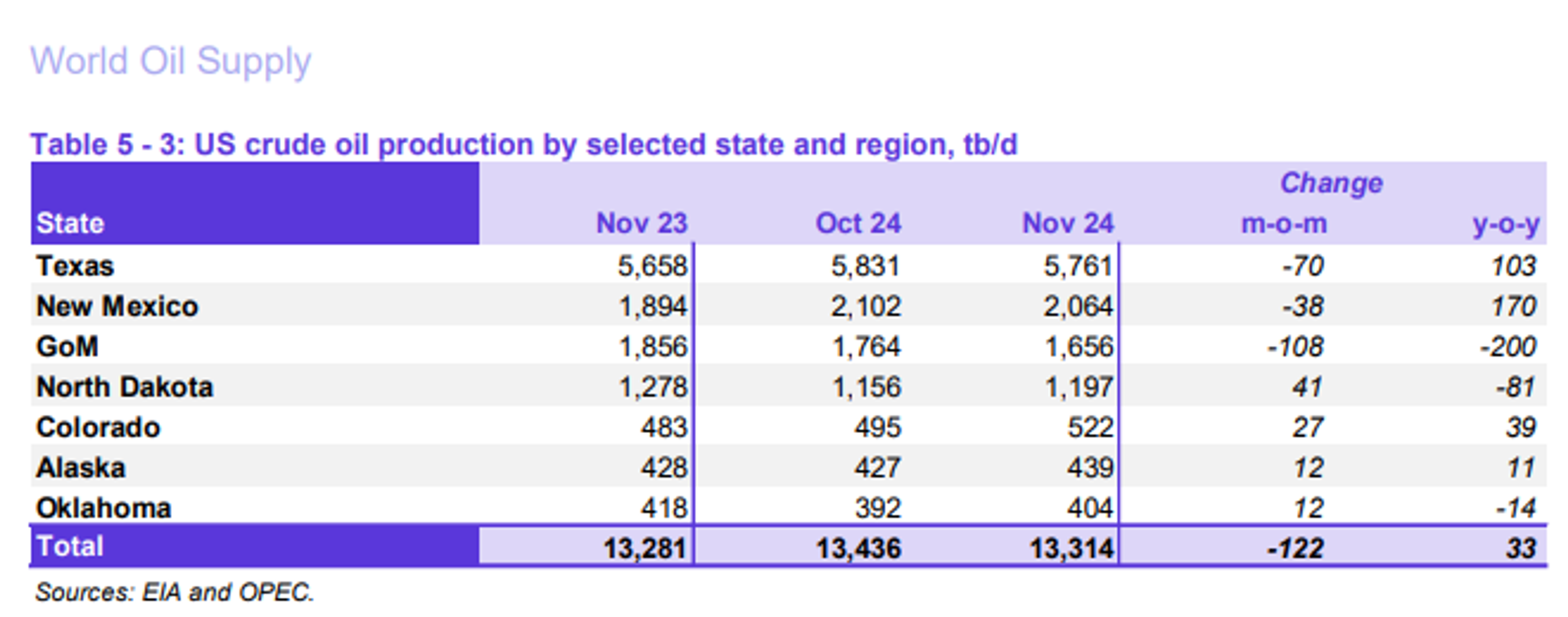Select the New Mexico row label
The image size is (1568, 617).
(118, 306)
